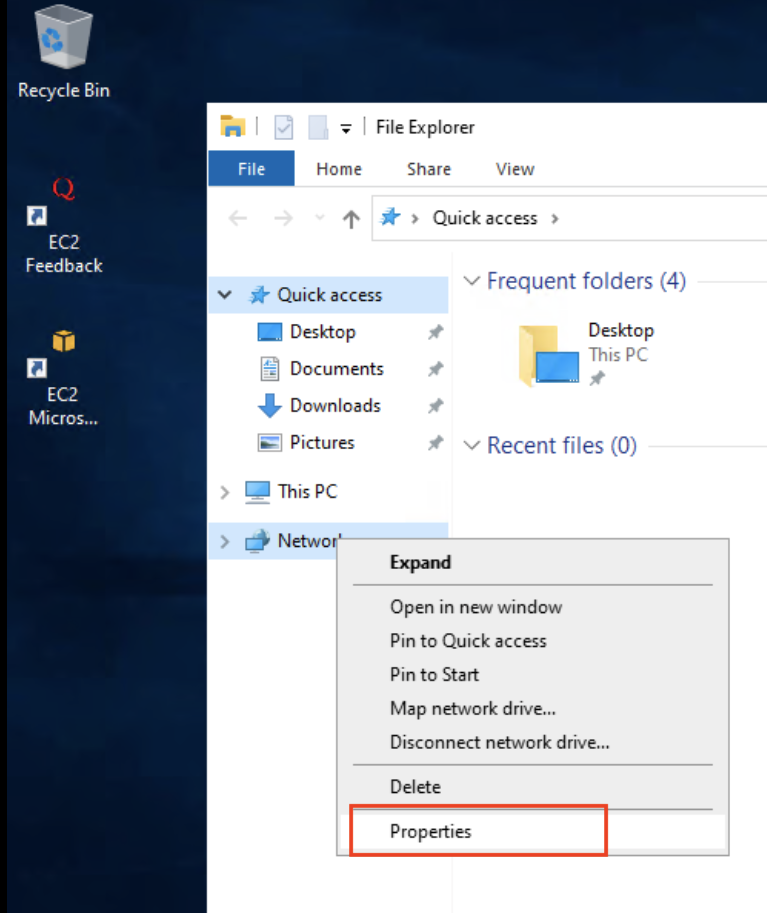
Task: Click the Pictures image icon in navigation pane
Action: pyautogui.click(x=270, y=443)
